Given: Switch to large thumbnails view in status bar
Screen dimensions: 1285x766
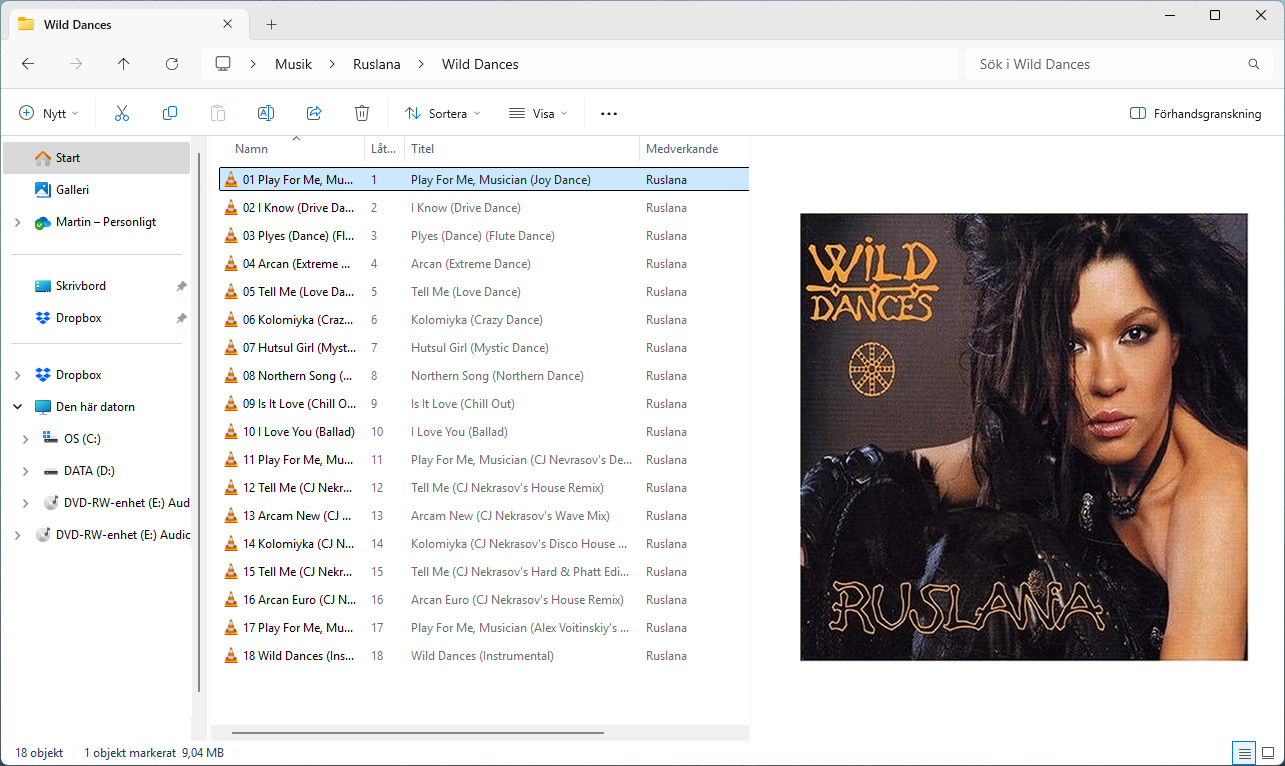Looking at the screenshot, I should click(1268, 753).
